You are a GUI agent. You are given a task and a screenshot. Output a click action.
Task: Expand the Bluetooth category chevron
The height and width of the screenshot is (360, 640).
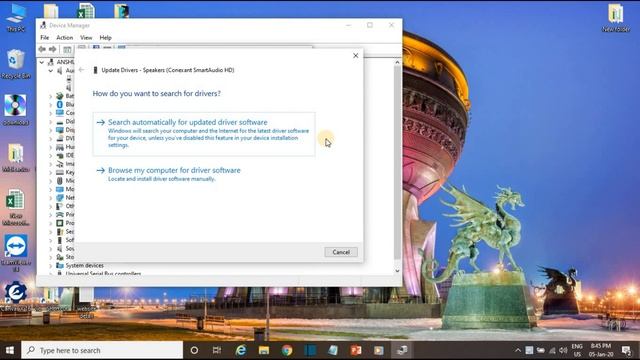[50, 104]
